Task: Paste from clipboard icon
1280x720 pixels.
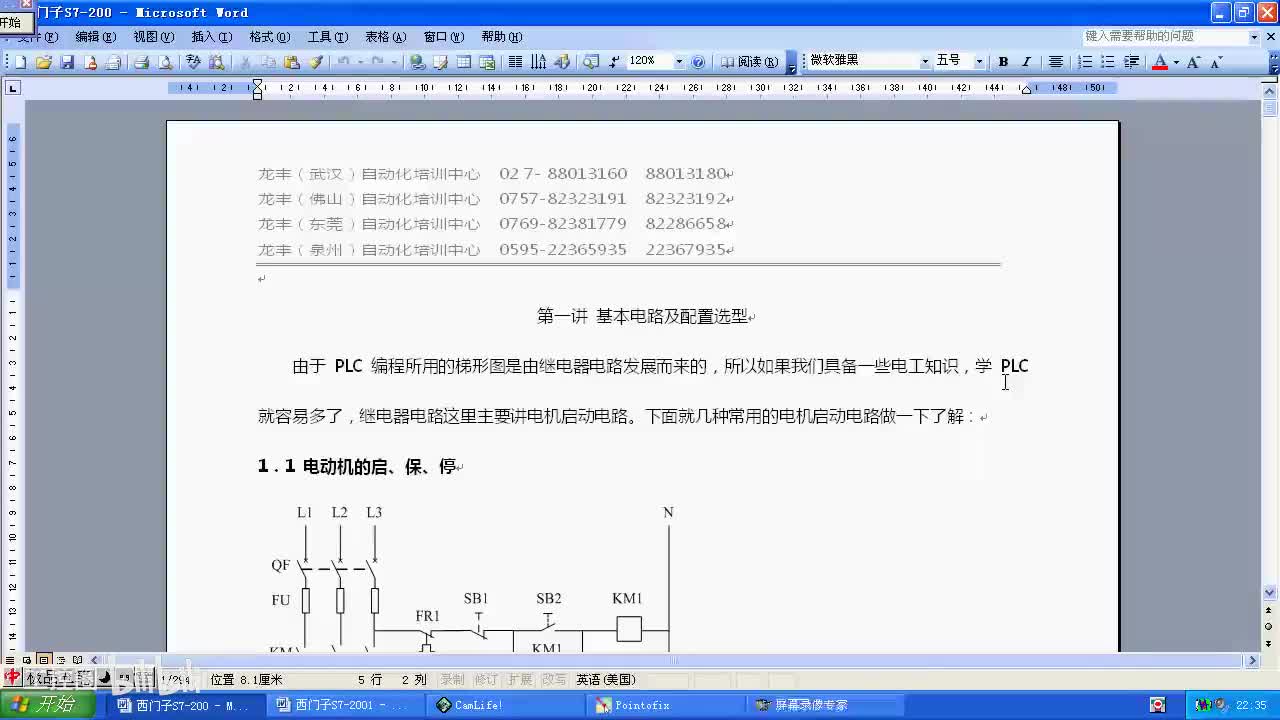Action: tap(292, 62)
